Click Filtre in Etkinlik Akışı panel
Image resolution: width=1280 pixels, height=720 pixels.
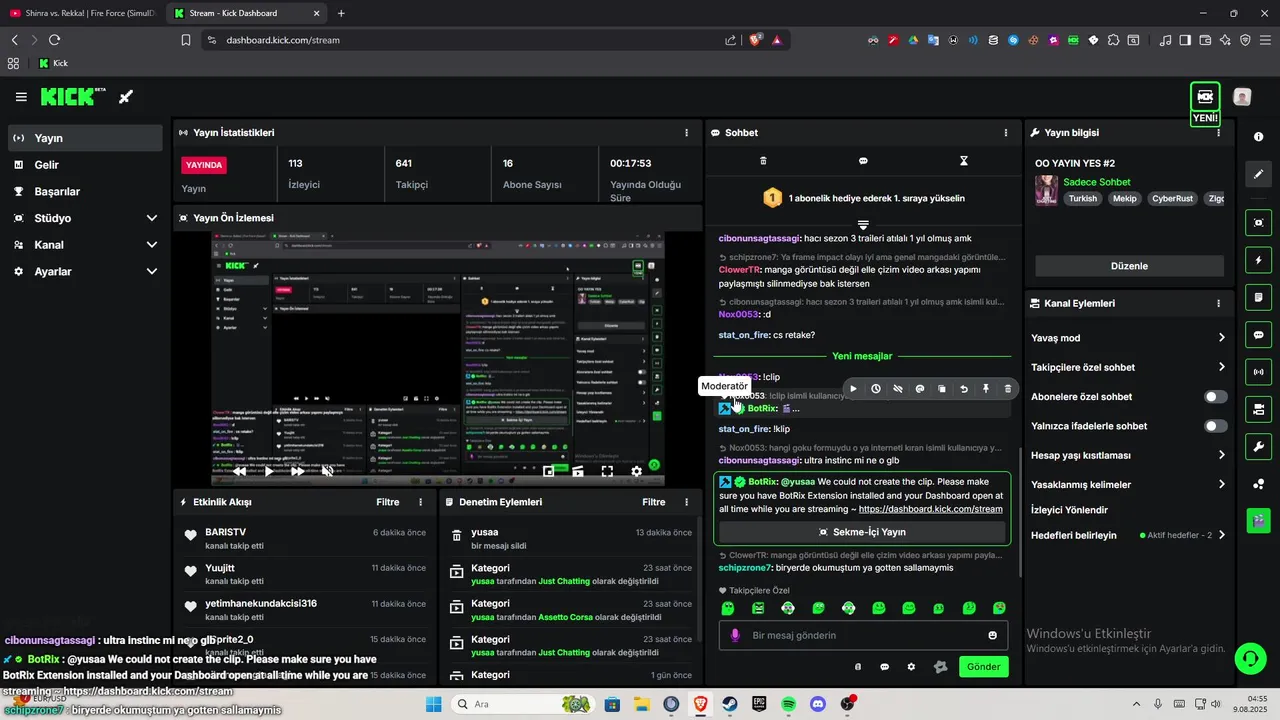[x=388, y=502]
